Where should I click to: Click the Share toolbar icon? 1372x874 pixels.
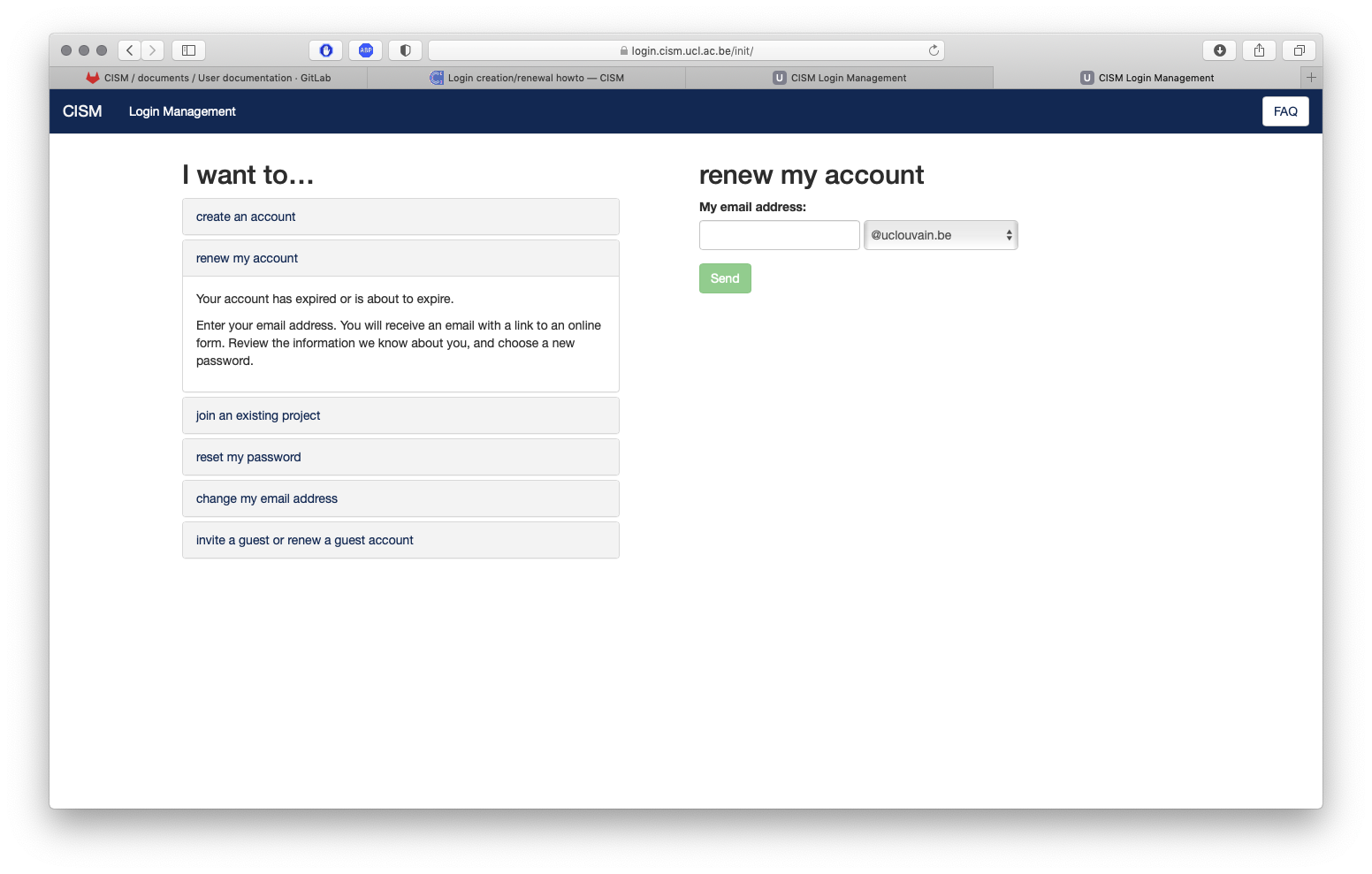pyautogui.click(x=1259, y=50)
